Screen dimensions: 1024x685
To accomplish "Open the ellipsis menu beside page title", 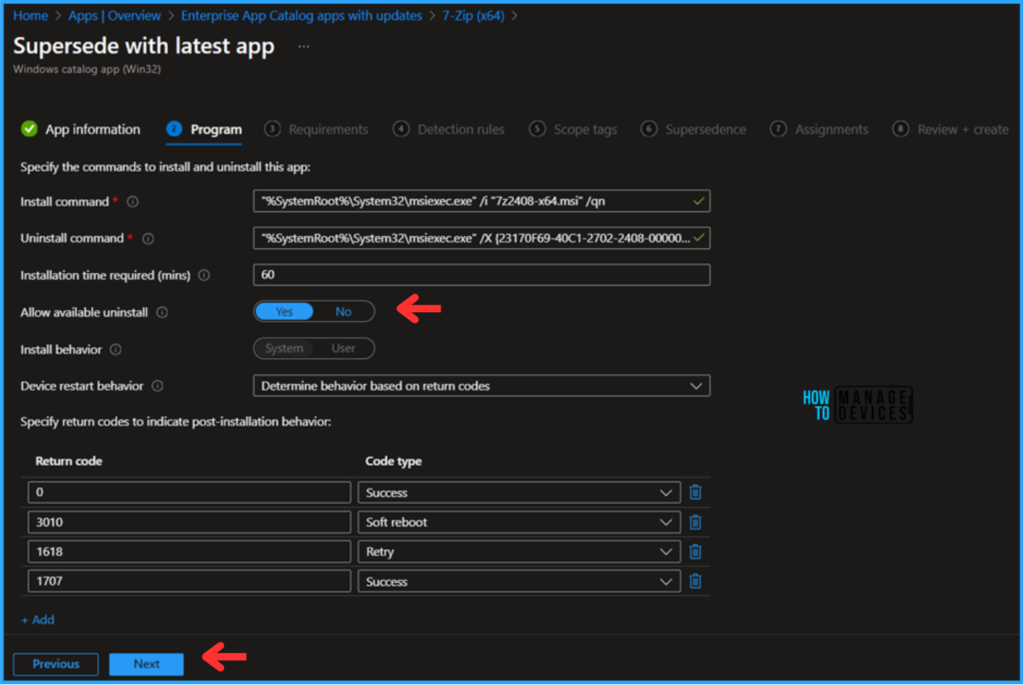I will (304, 46).
